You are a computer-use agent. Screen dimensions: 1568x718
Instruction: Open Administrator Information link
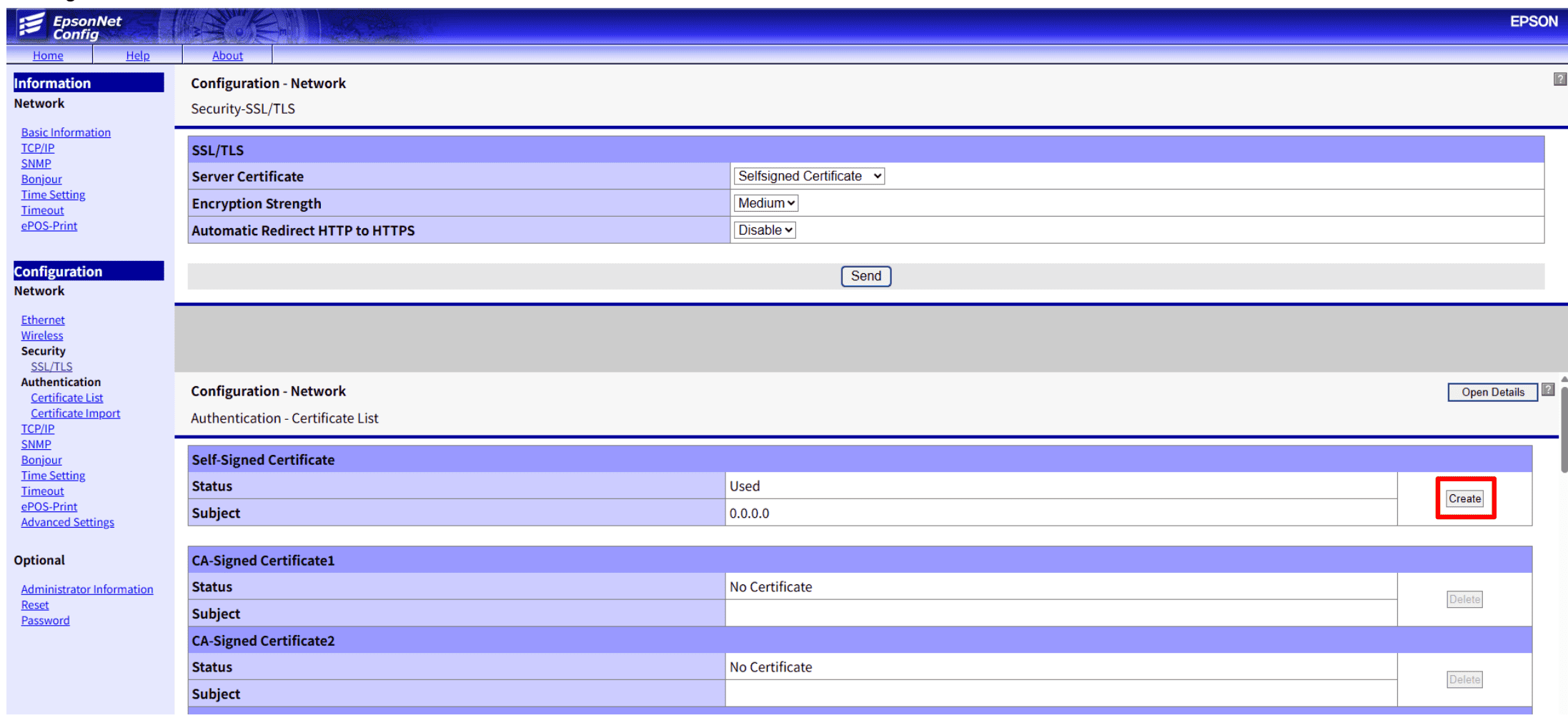[x=86, y=589]
